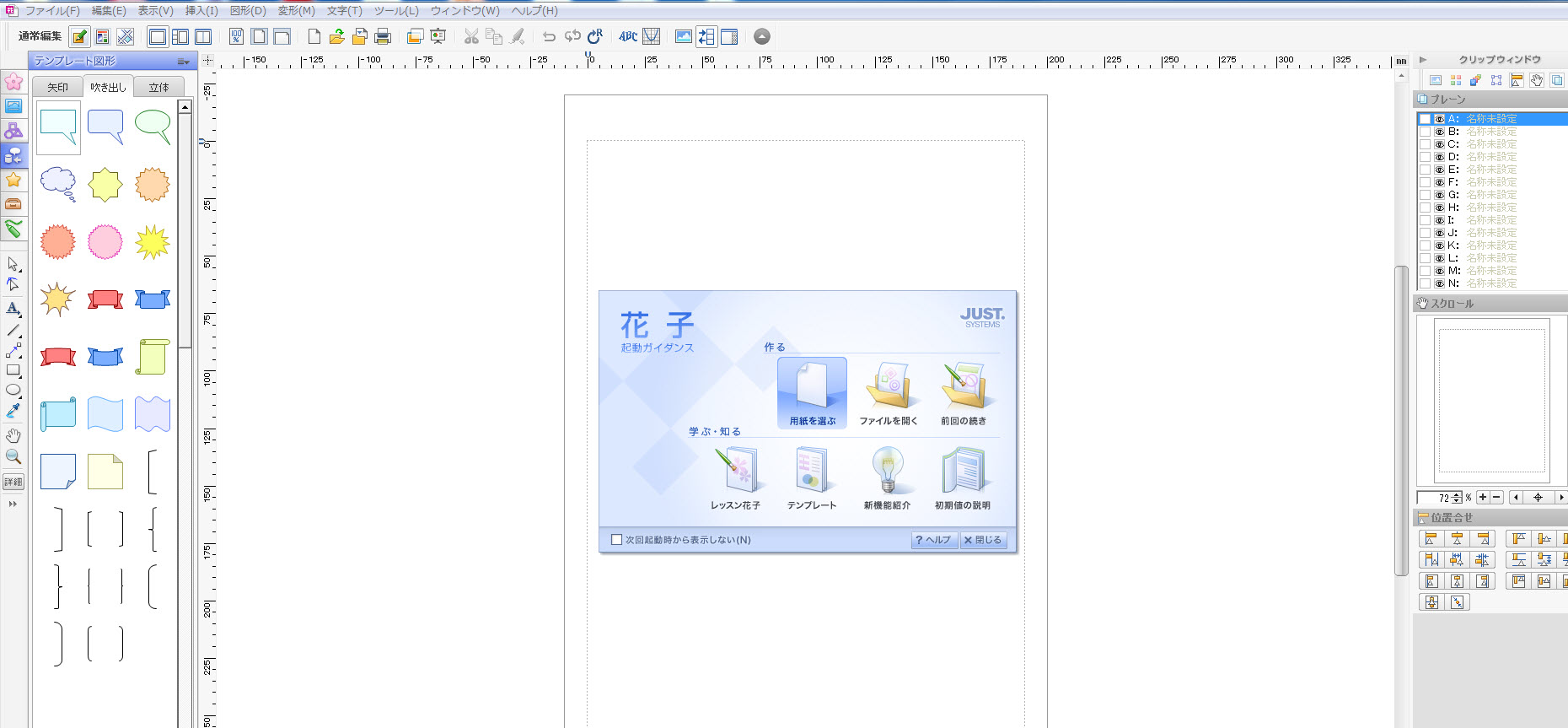Collapse the プレーン section header
The height and width of the screenshot is (728, 1568).
[x=1490, y=100]
